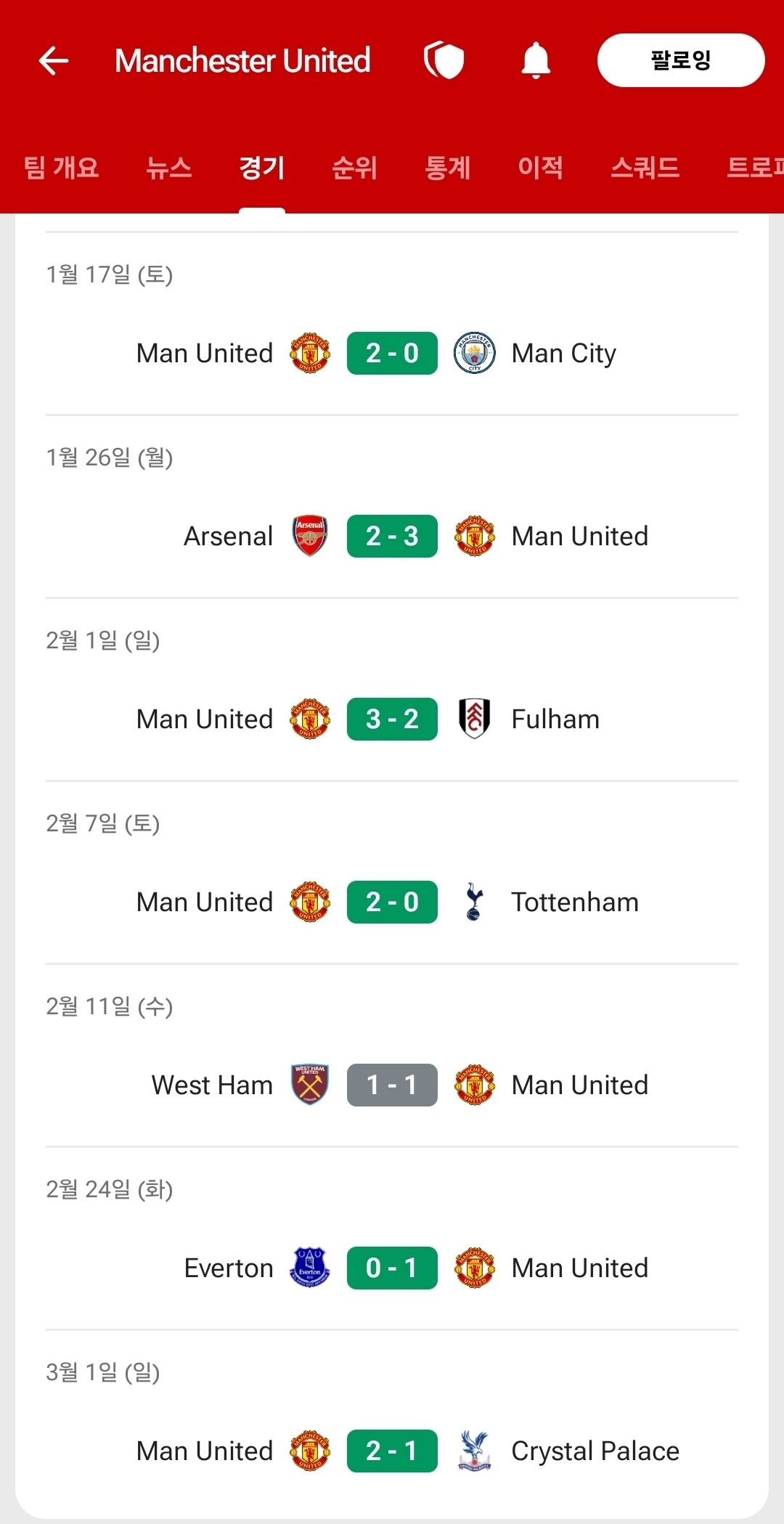This screenshot has width=784, height=1524.
Task: Tap the Fulham club crest
Action: (474, 719)
